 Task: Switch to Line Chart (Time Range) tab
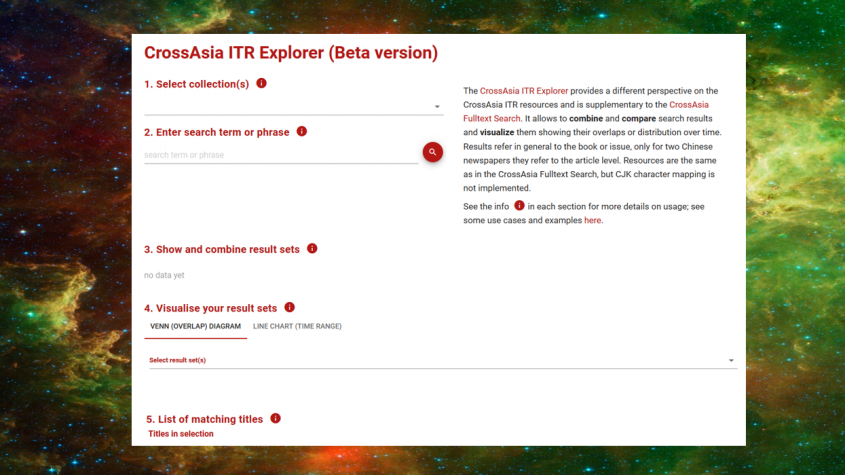pos(297,326)
